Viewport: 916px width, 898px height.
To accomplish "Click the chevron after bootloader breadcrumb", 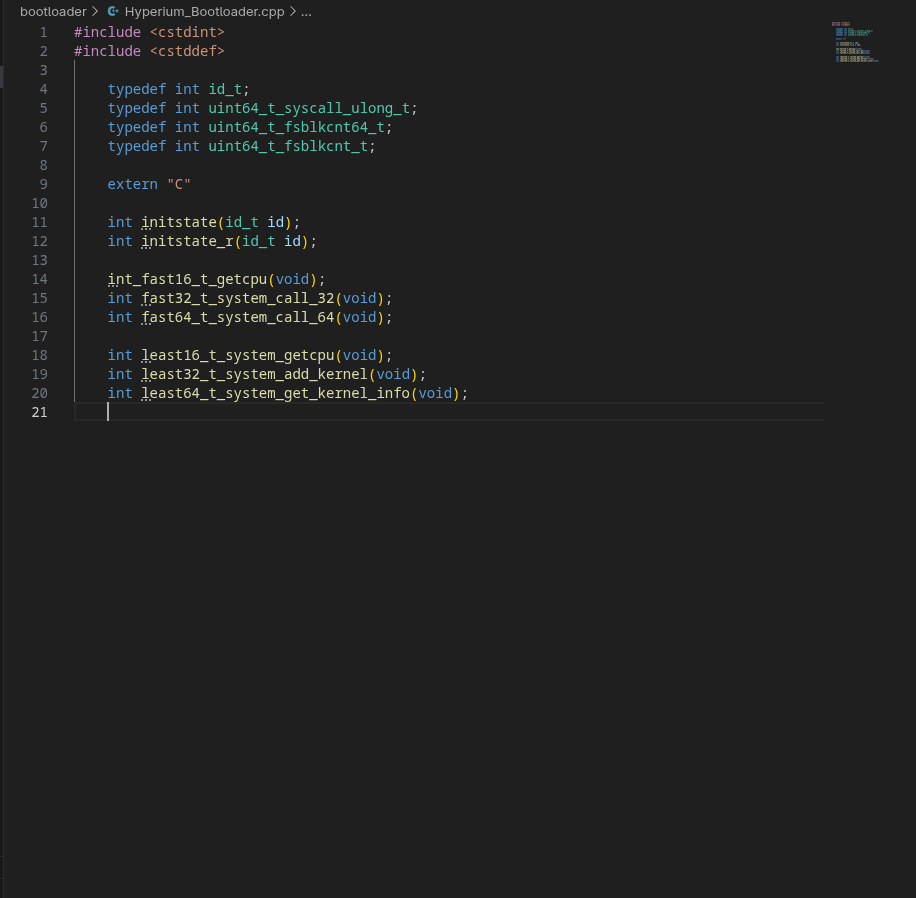I will (x=95, y=12).
